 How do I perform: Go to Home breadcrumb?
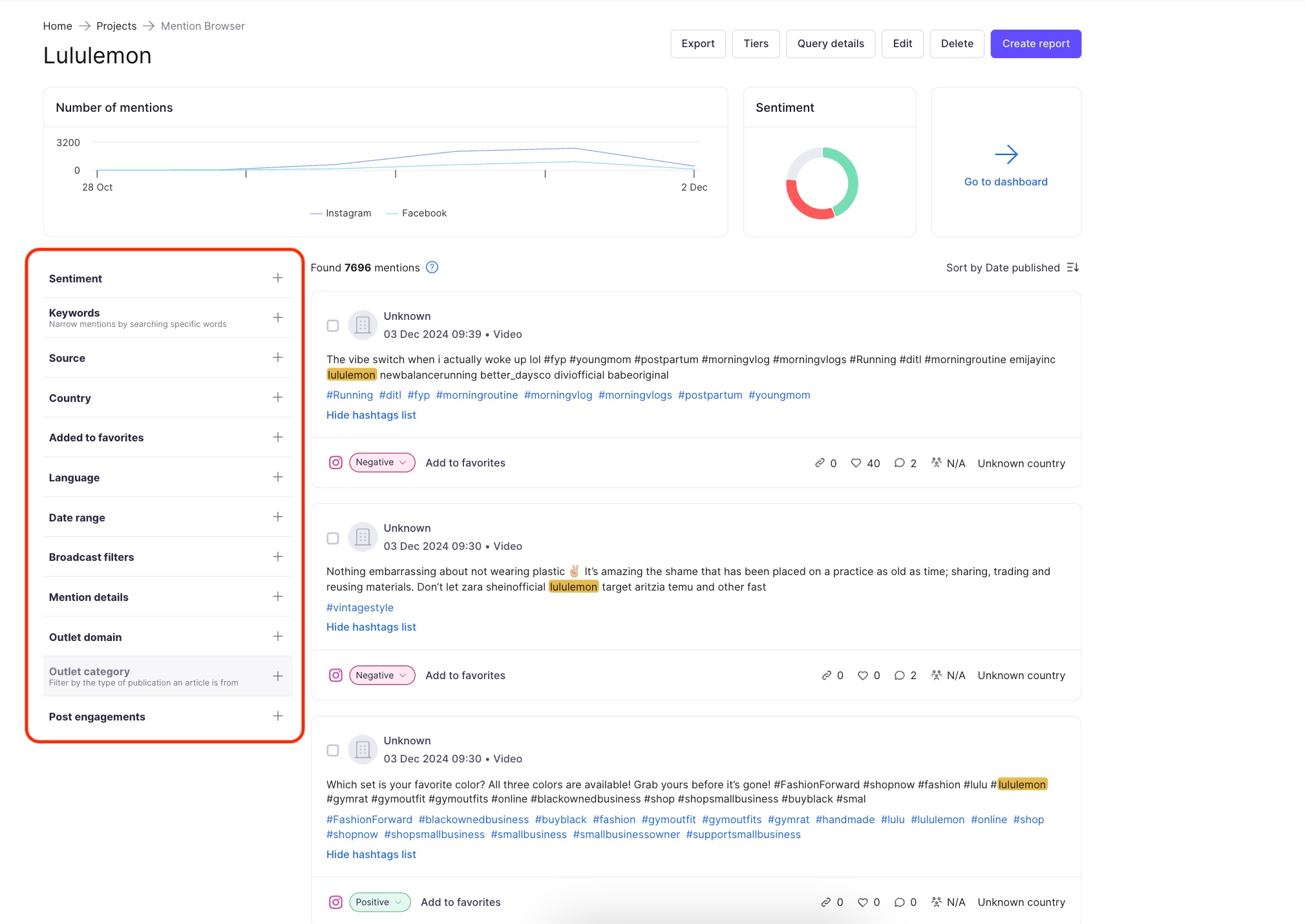click(x=58, y=26)
